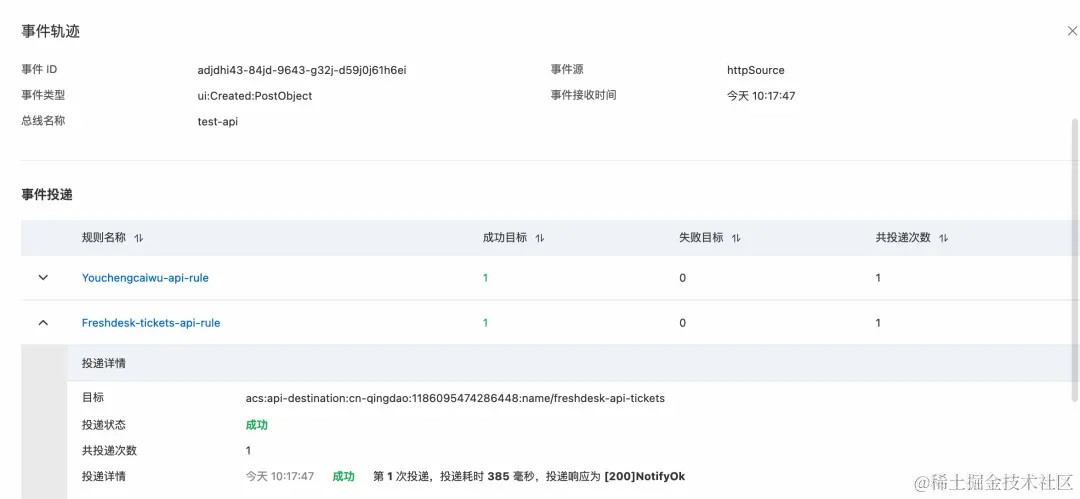Select event type ui:Created:PostObject
This screenshot has height=499, width=1080.
coord(255,96)
